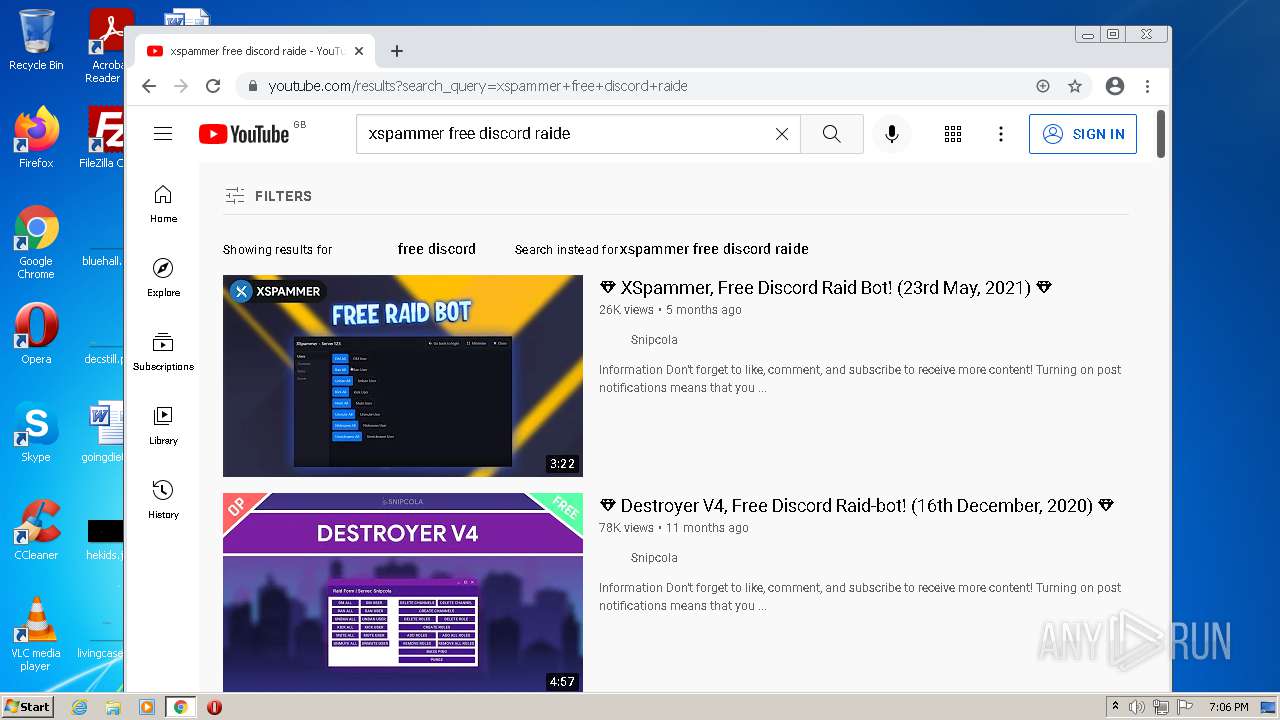
Task: Open the Subscriptions sidebar item
Action: pos(163,352)
